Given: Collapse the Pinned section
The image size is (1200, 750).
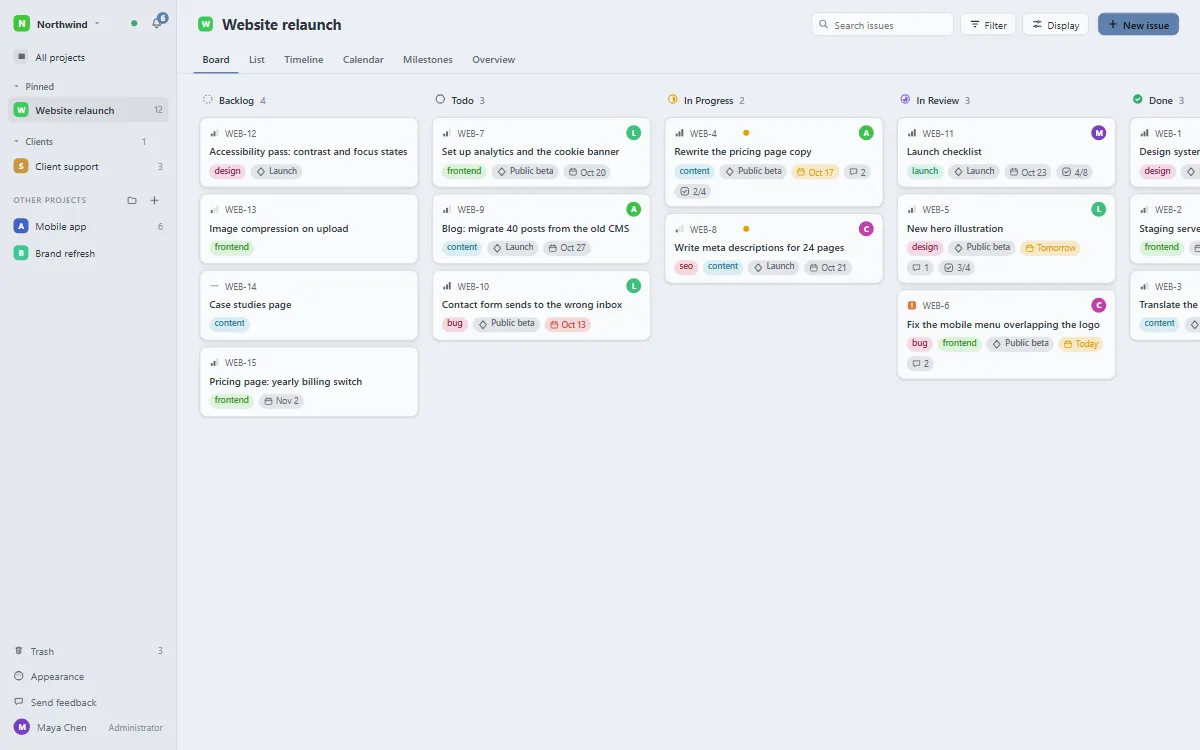Looking at the screenshot, I should coord(34,87).
